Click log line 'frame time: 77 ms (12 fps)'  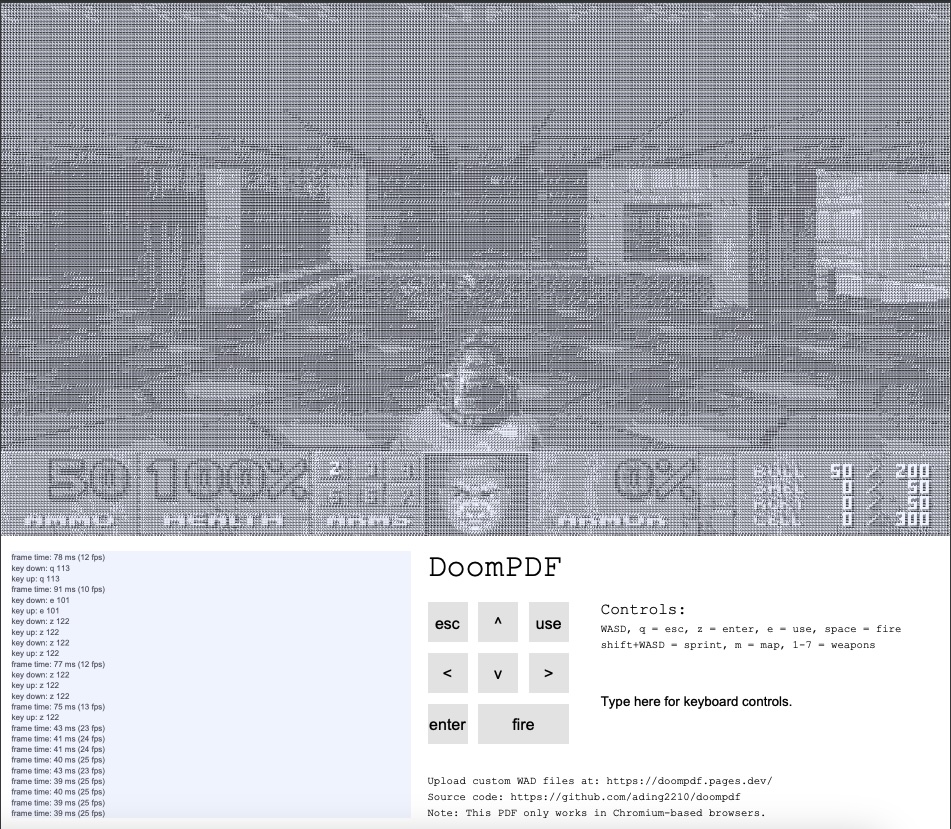(58, 664)
